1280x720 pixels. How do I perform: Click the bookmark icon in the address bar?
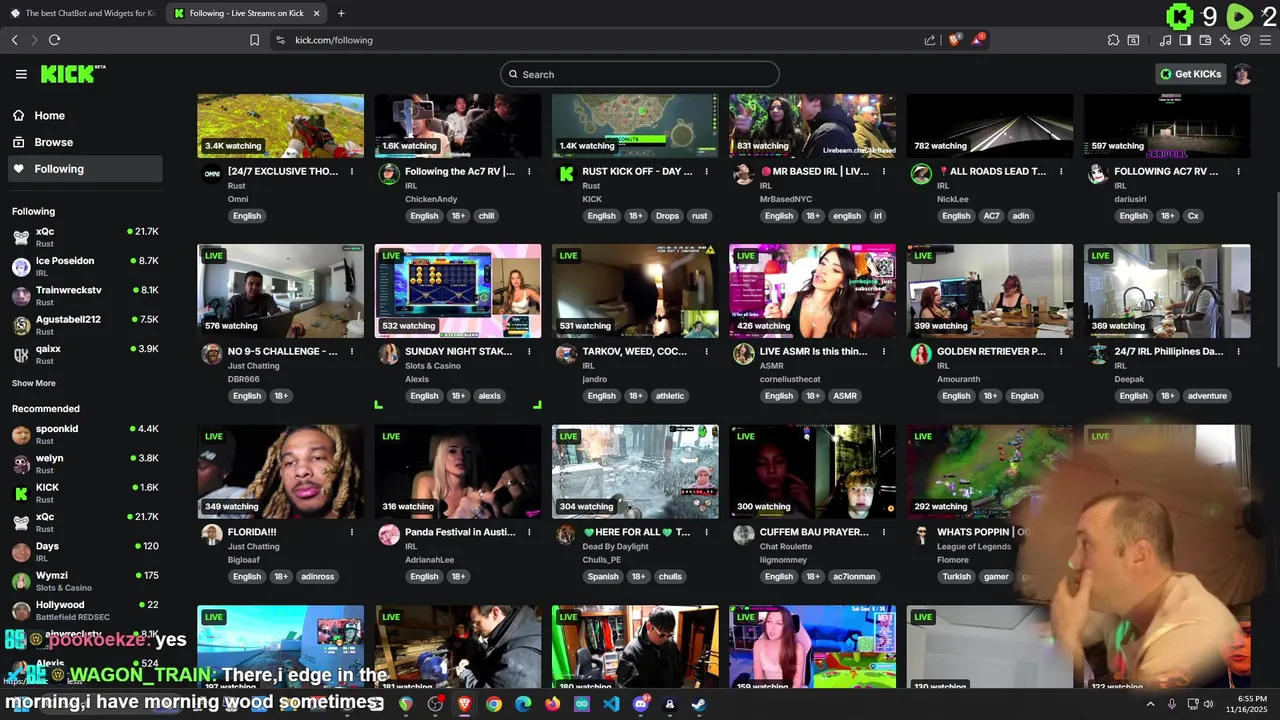[254, 40]
